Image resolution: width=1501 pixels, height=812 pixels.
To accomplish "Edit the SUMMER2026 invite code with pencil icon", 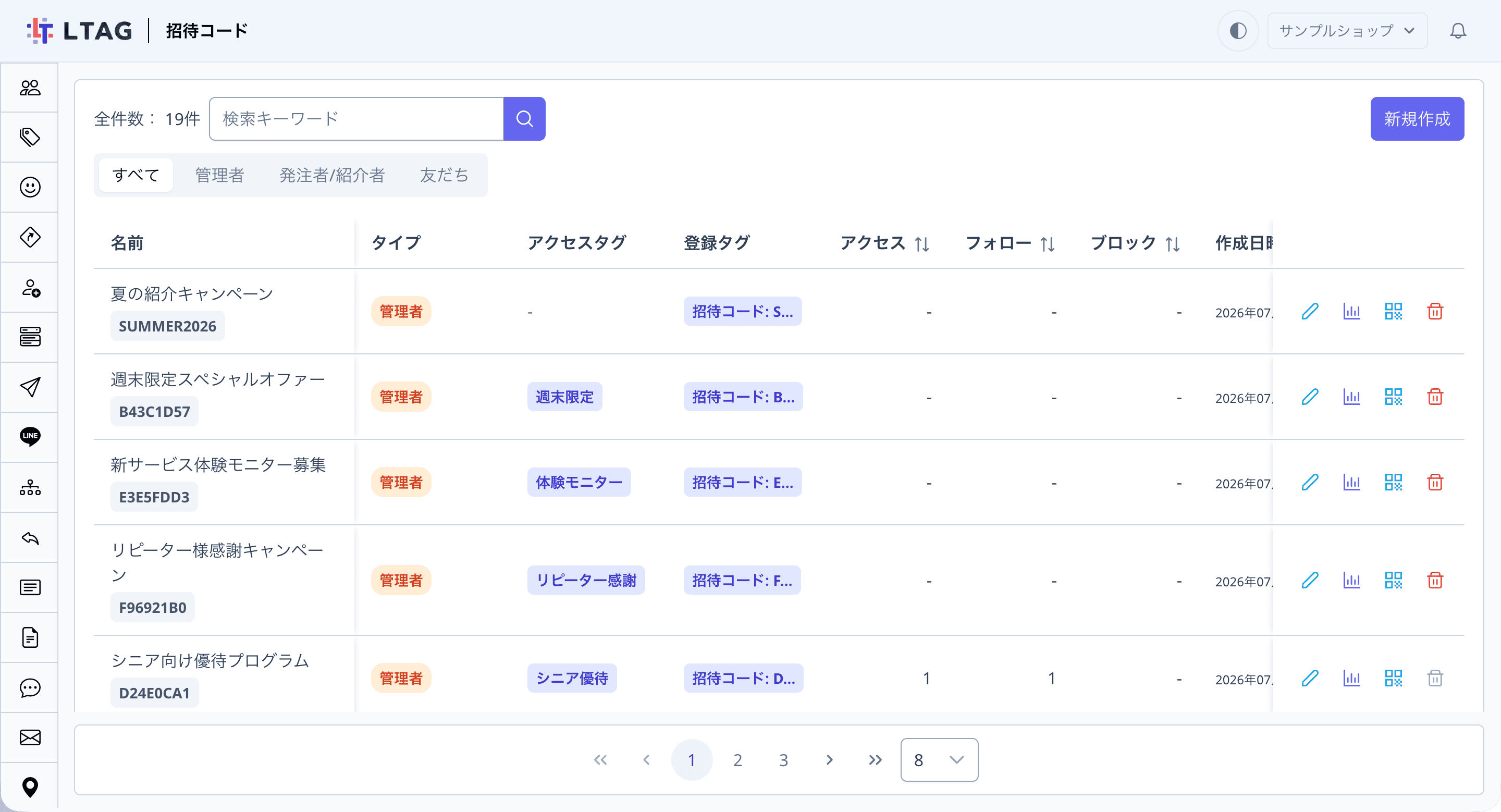I will click(x=1309, y=312).
